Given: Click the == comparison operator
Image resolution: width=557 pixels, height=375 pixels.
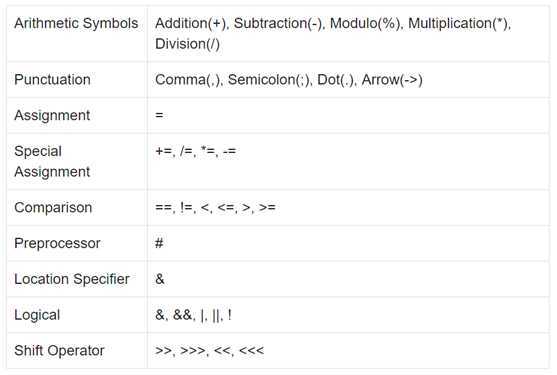Looking at the screenshot, I should [164, 207].
